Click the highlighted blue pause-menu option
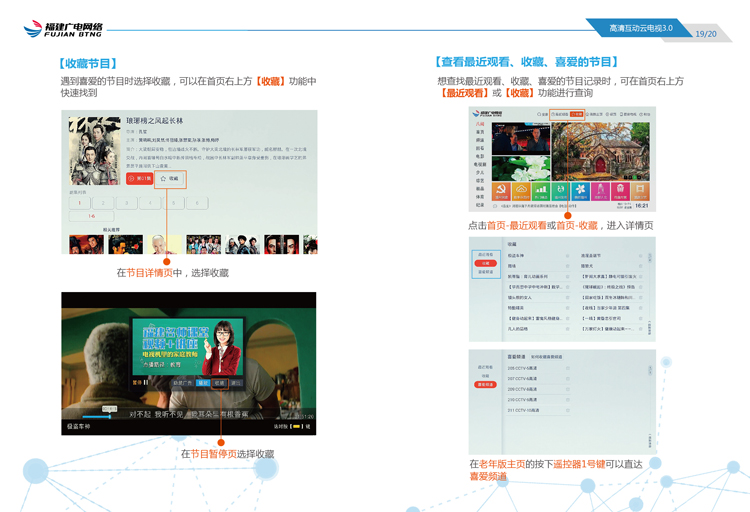The width and height of the screenshot is (750, 512). (x=203, y=383)
